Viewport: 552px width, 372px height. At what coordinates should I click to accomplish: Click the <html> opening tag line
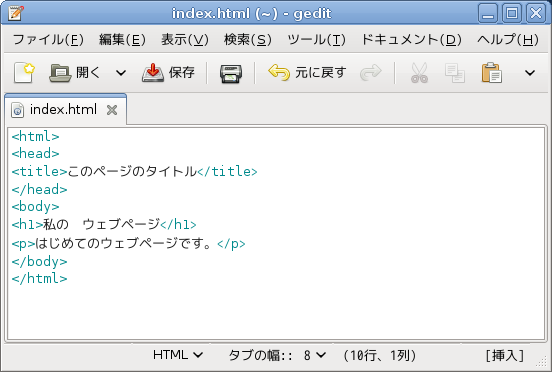click(35, 136)
